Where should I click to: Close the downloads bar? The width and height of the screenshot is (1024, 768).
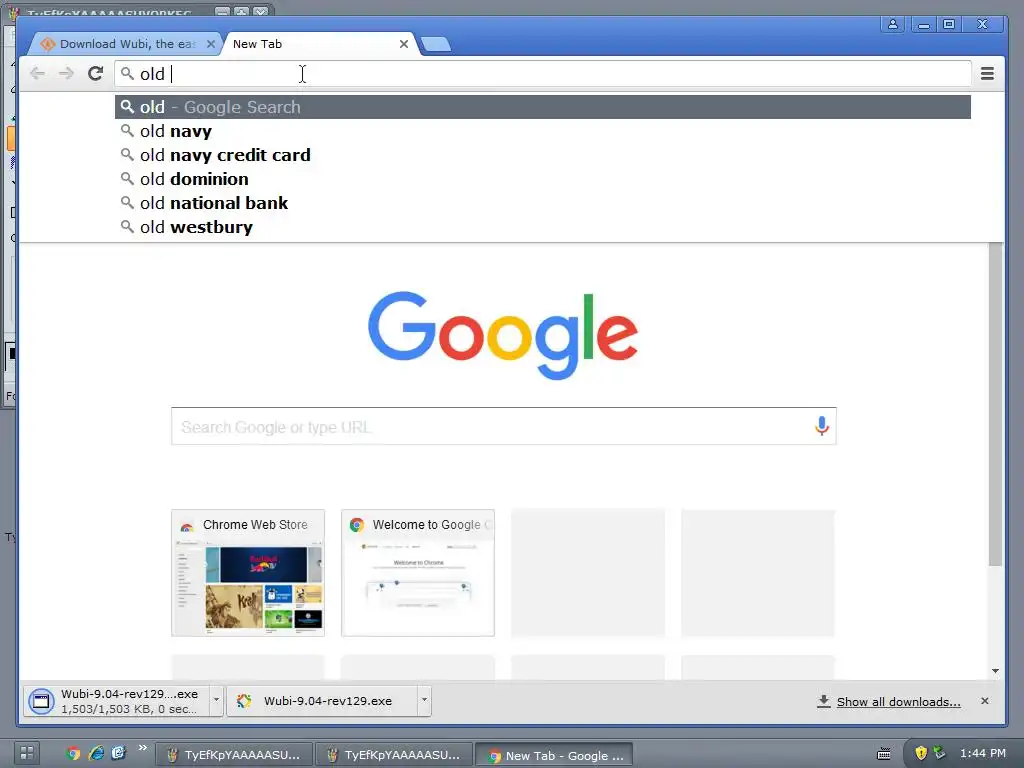985,701
